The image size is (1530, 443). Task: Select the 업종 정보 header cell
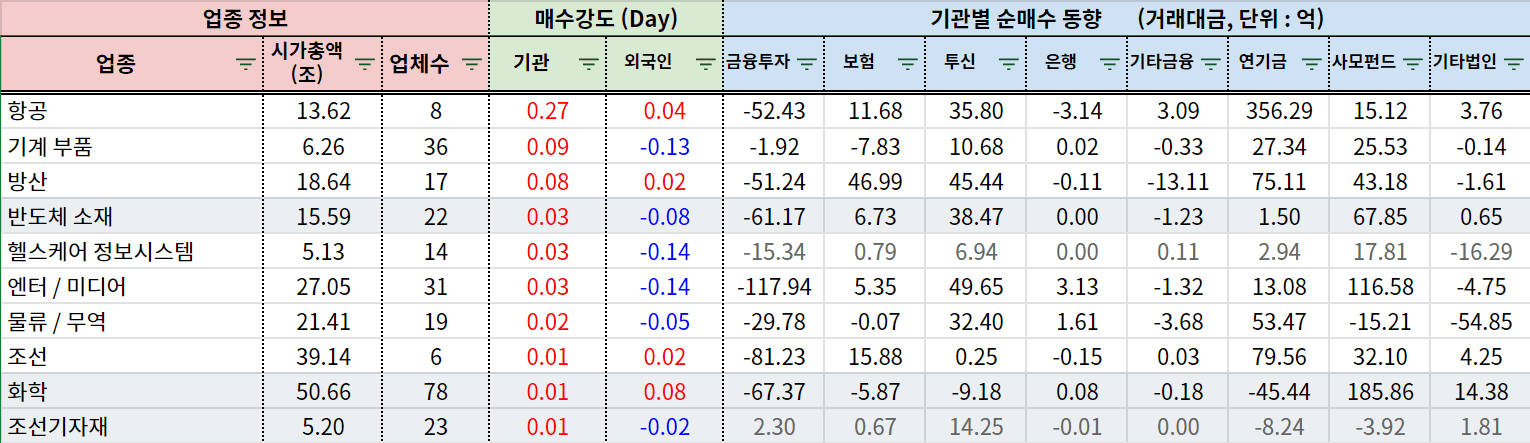(x=244, y=17)
